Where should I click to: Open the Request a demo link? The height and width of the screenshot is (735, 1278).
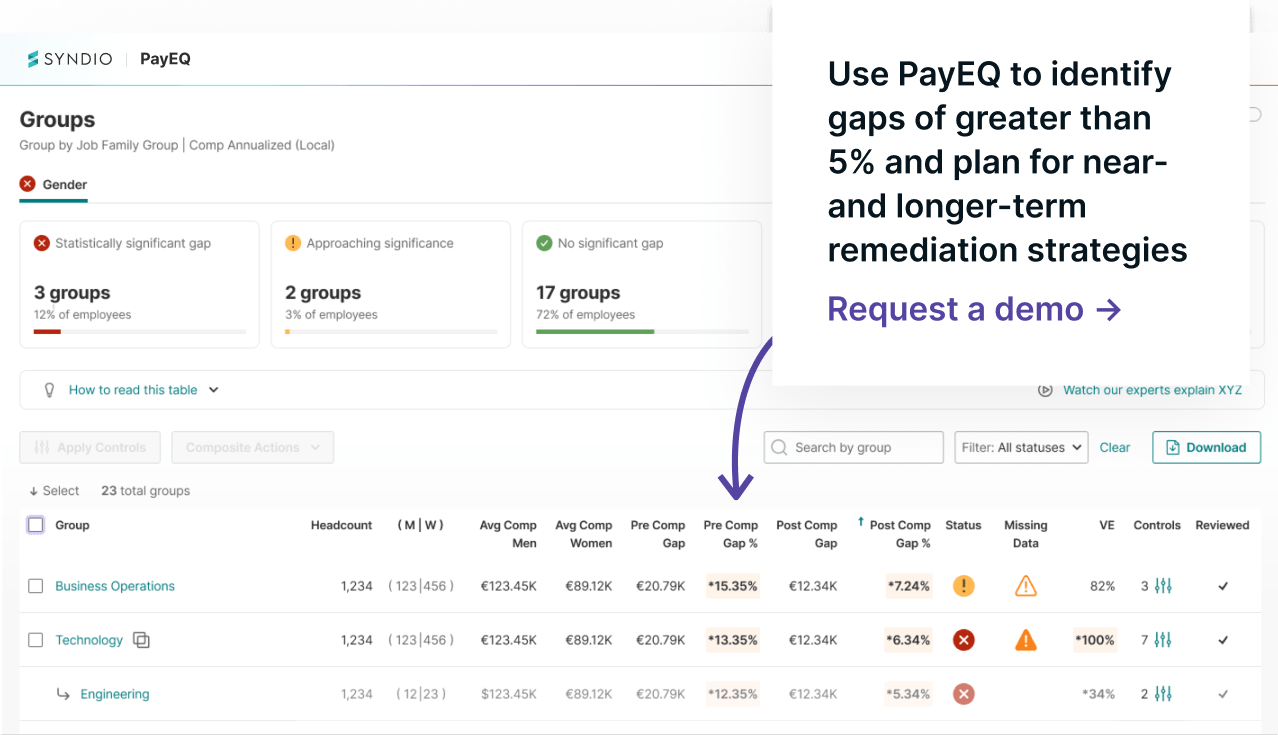coord(974,309)
